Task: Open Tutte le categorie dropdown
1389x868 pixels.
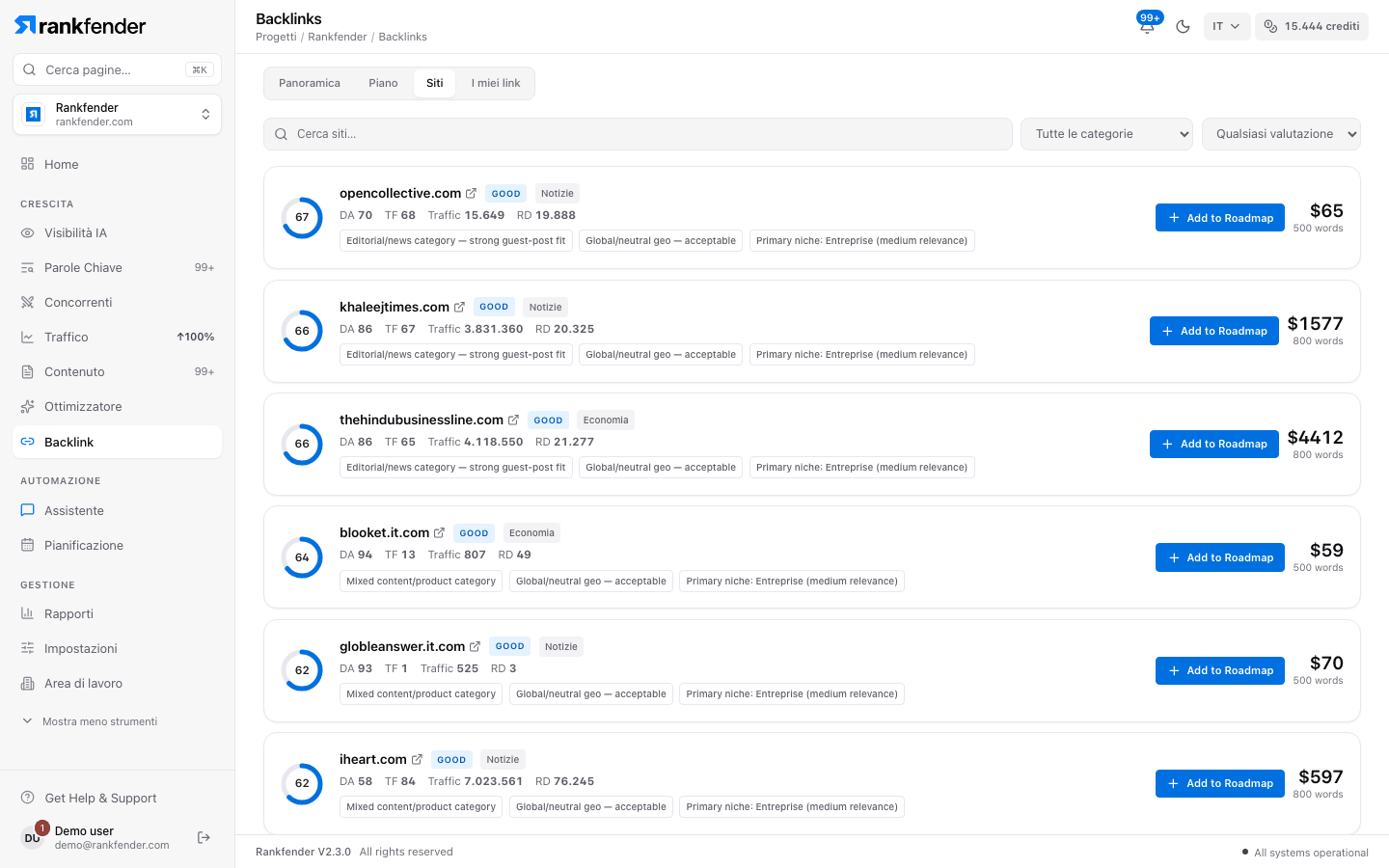Action: click(1106, 134)
